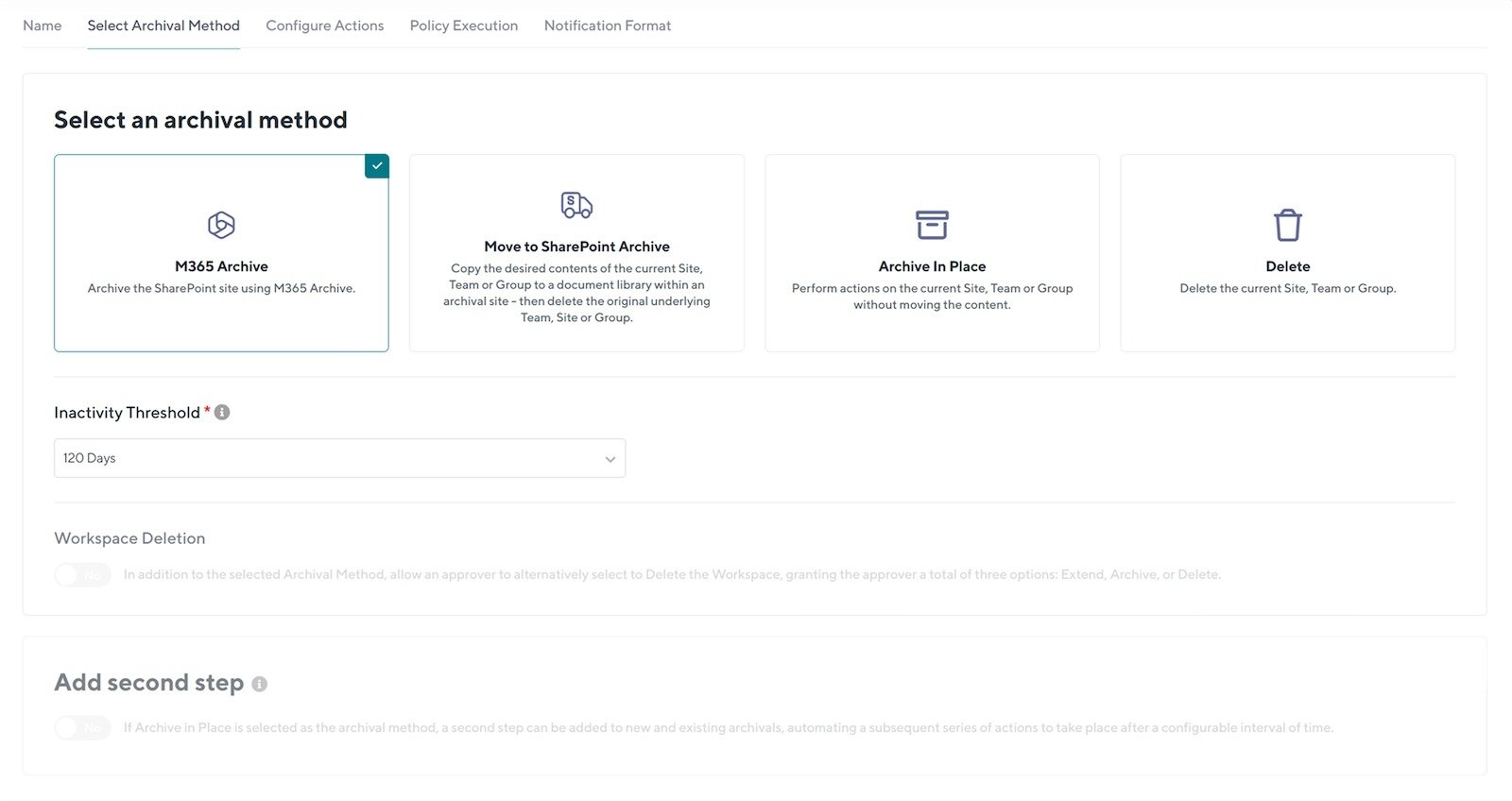Select the Select Archival Method tab
The width and height of the screenshot is (1512, 801).
pos(163,26)
